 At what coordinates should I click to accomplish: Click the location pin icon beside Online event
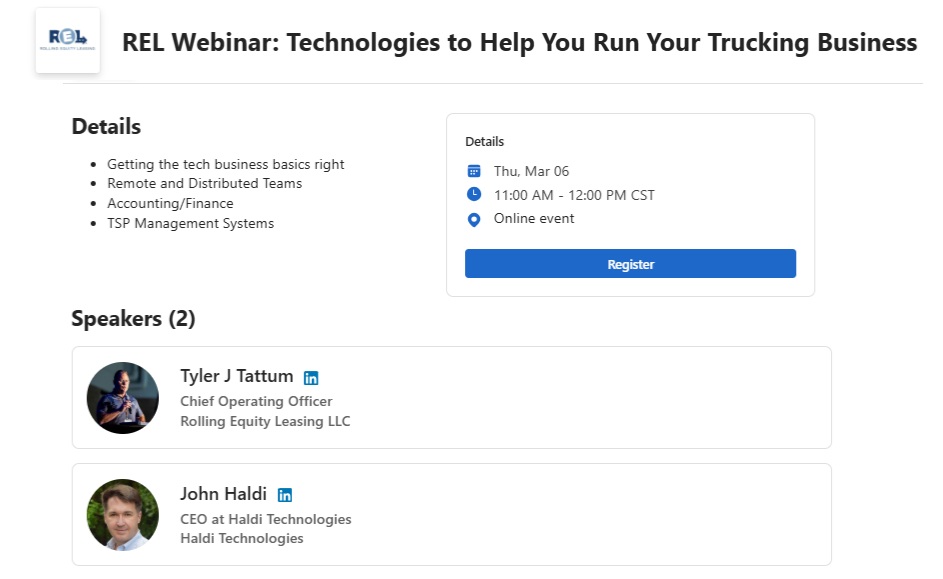pos(474,219)
